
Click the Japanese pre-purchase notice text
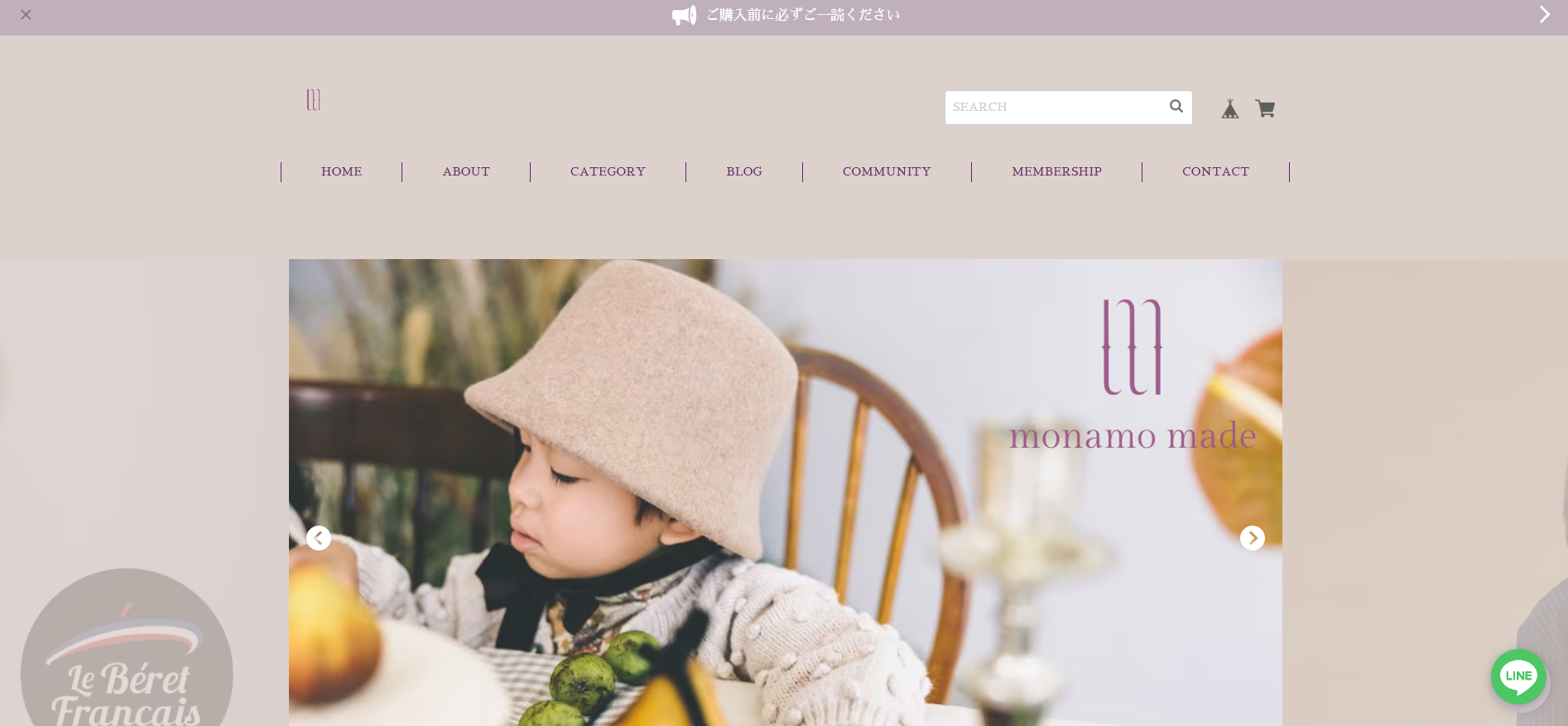click(803, 15)
